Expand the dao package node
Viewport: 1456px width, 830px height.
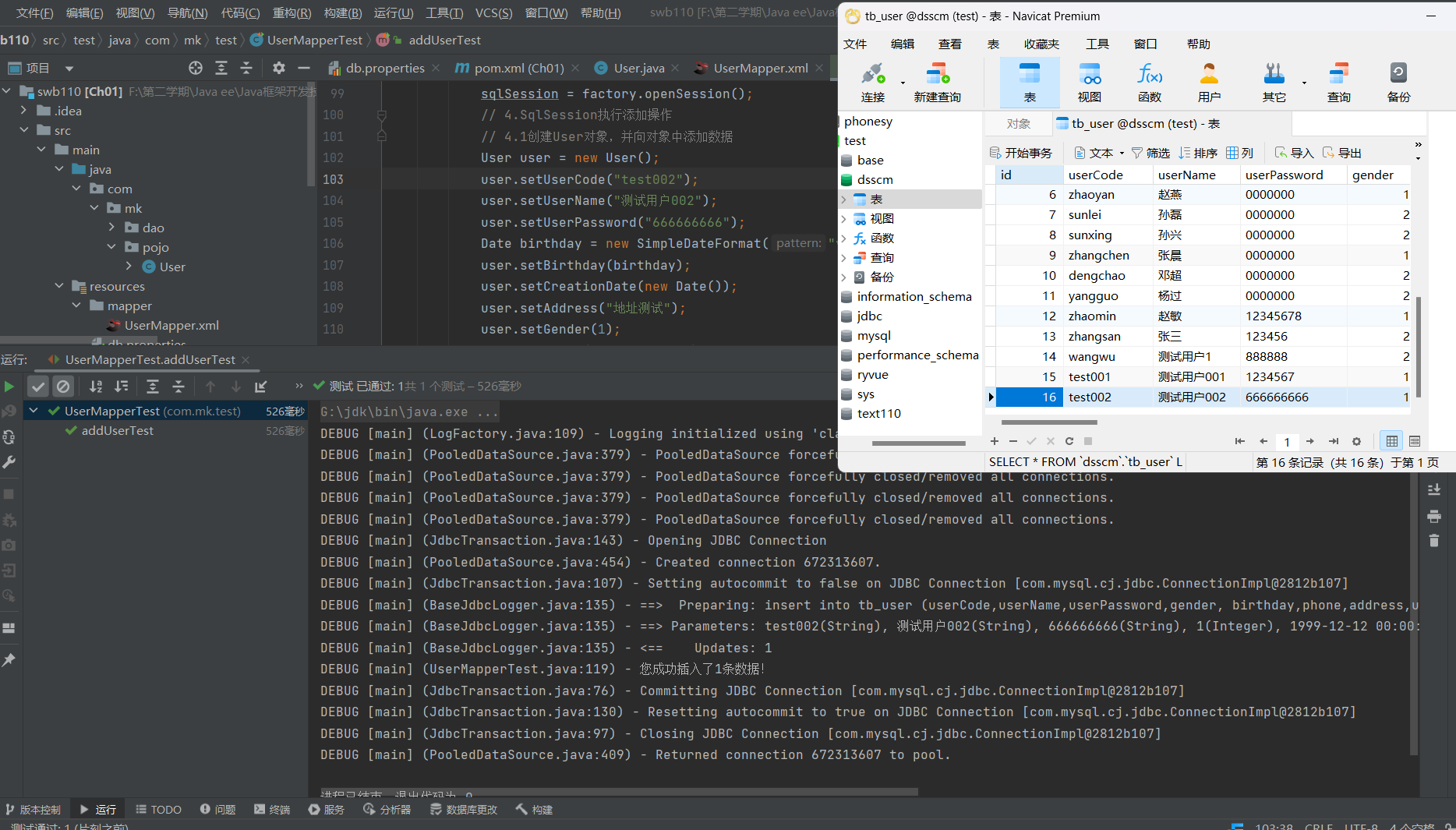pyautogui.click(x=111, y=228)
